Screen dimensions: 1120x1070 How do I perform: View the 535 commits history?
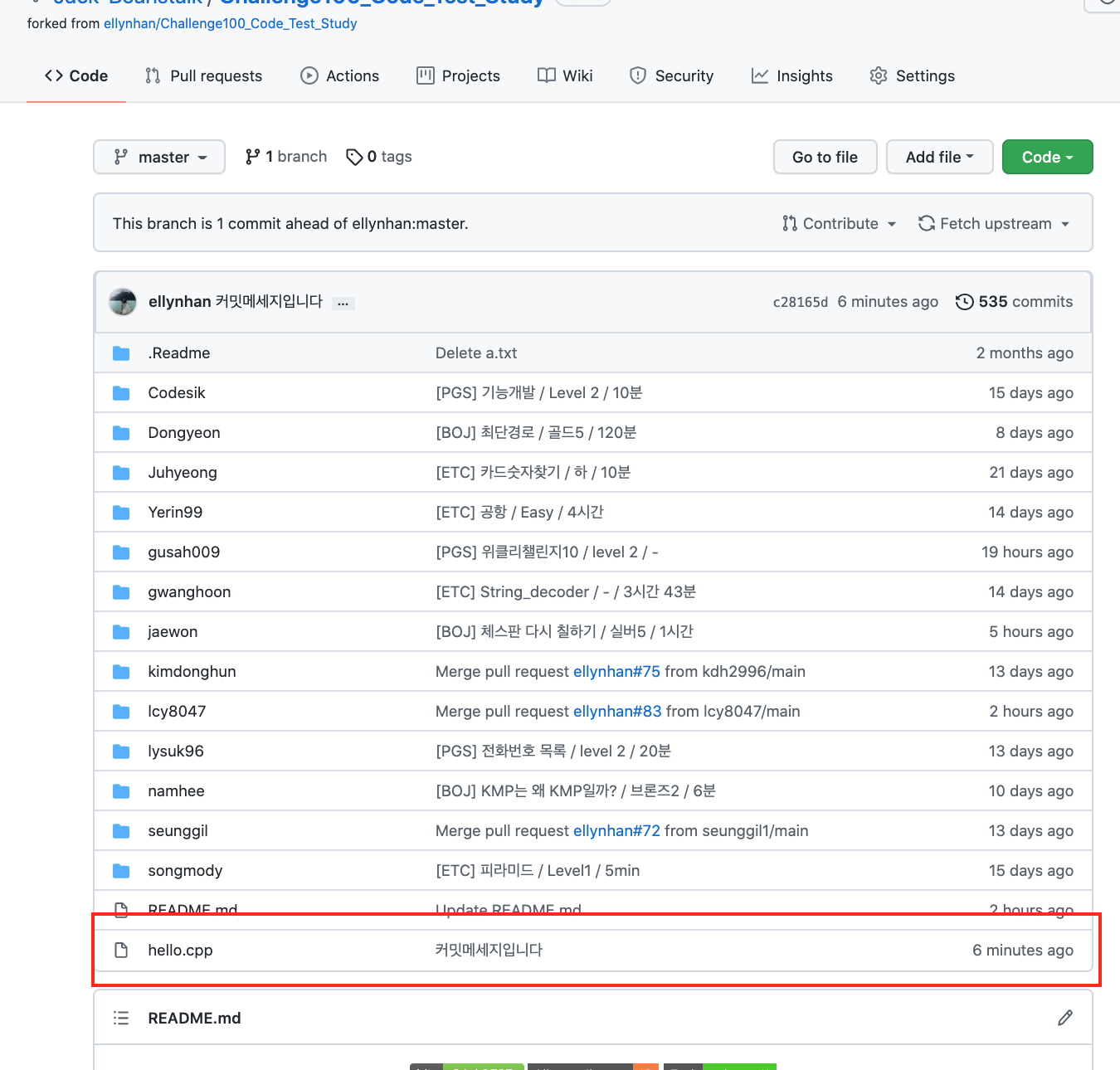[1015, 302]
